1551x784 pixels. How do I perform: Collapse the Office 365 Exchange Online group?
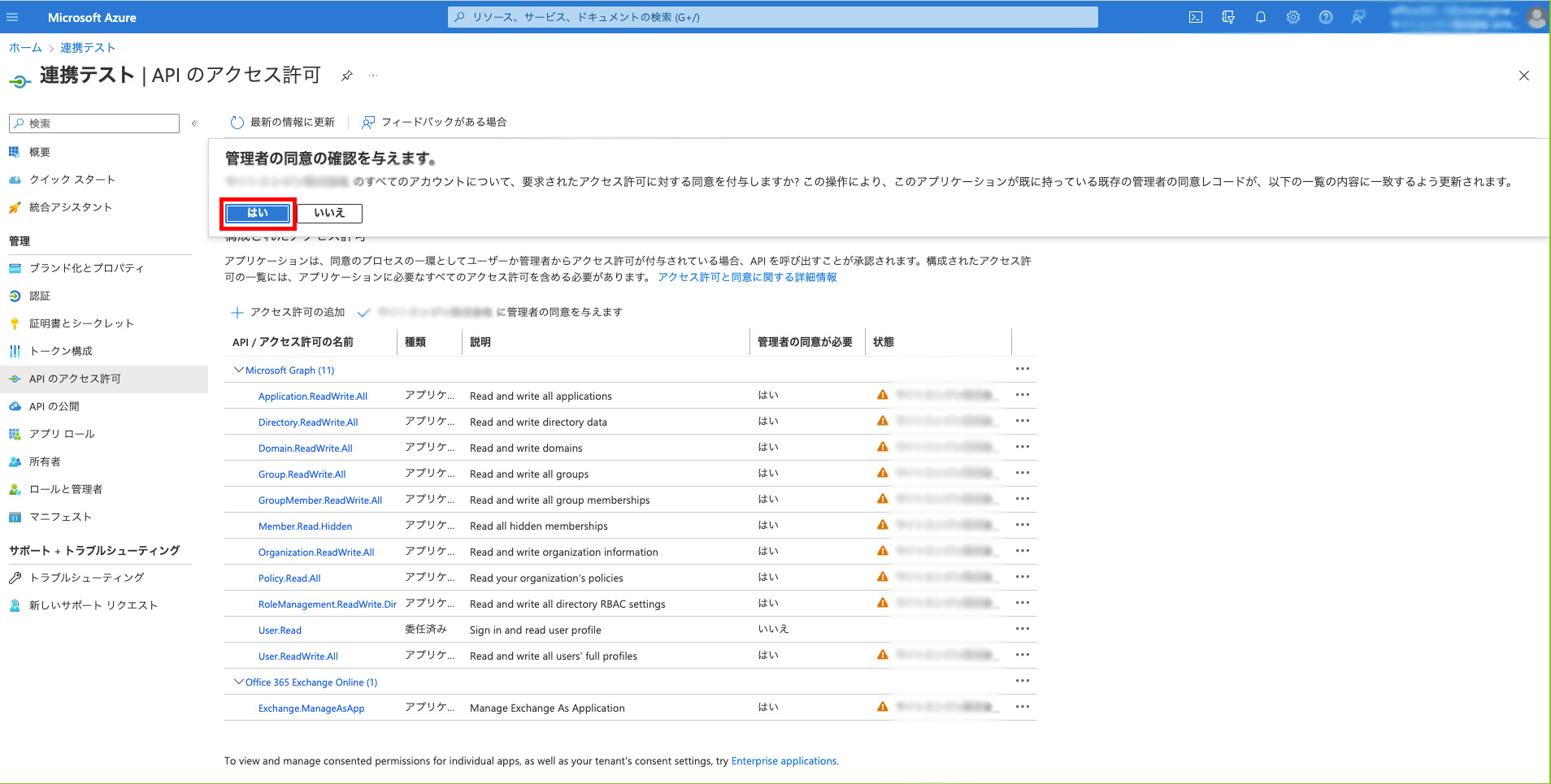pyautogui.click(x=238, y=682)
